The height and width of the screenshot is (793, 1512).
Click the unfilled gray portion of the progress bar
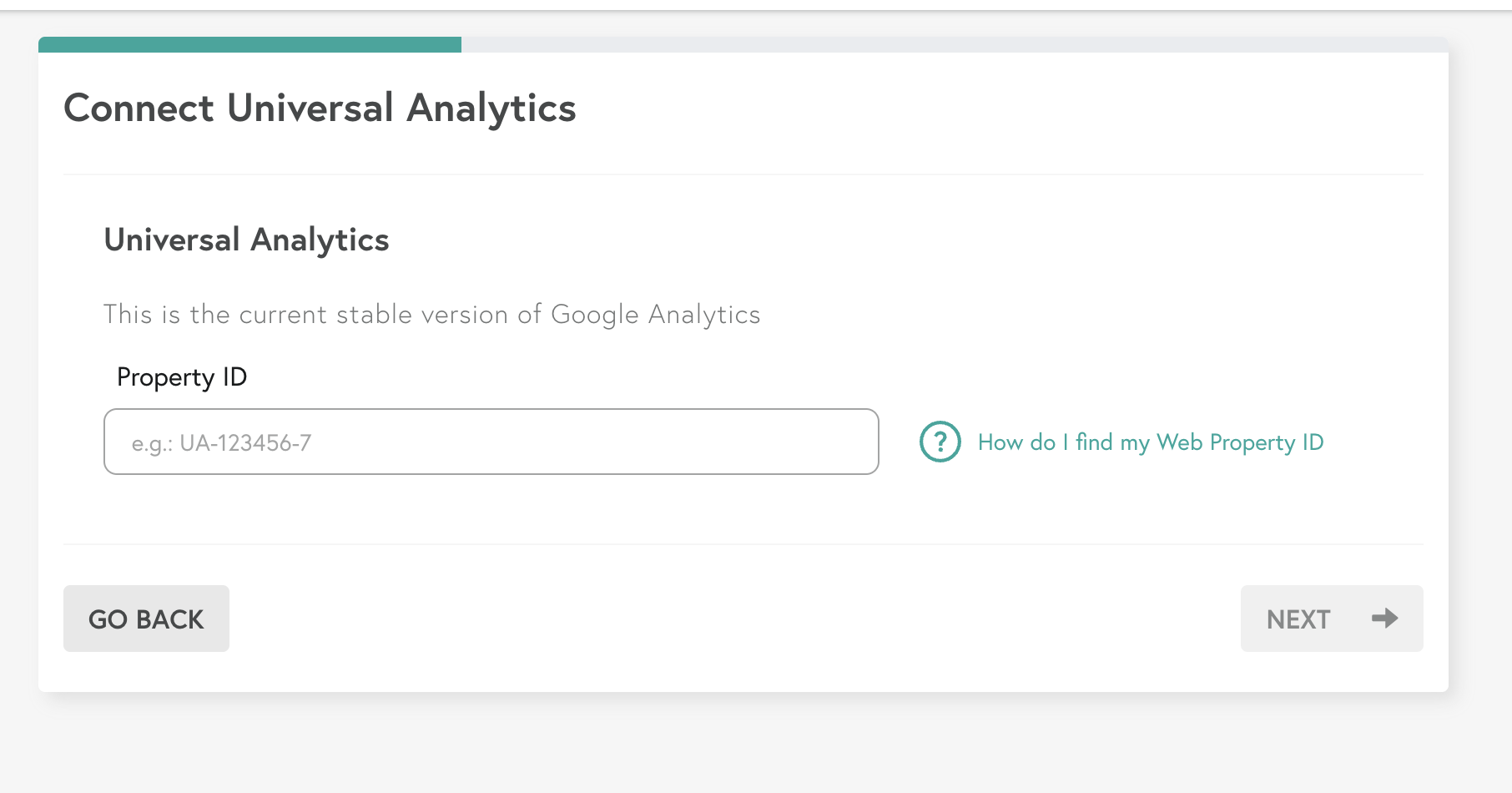(x=955, y=44)
